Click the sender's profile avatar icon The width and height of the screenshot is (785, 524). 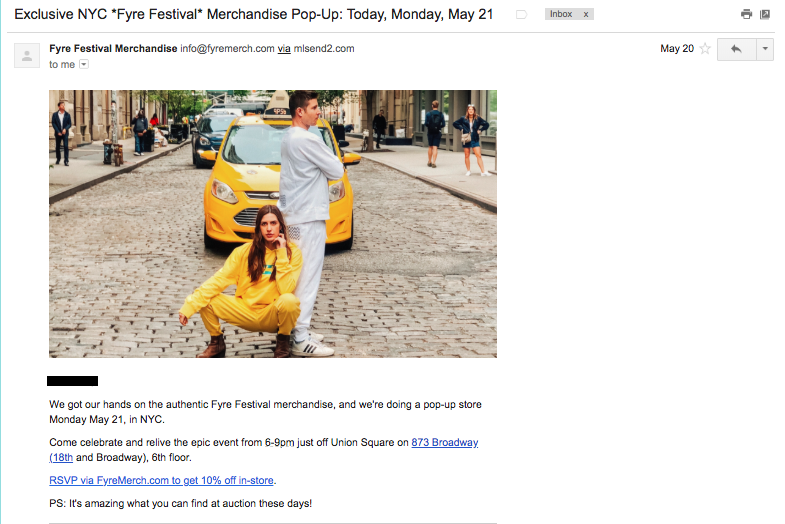coord(27,56)
